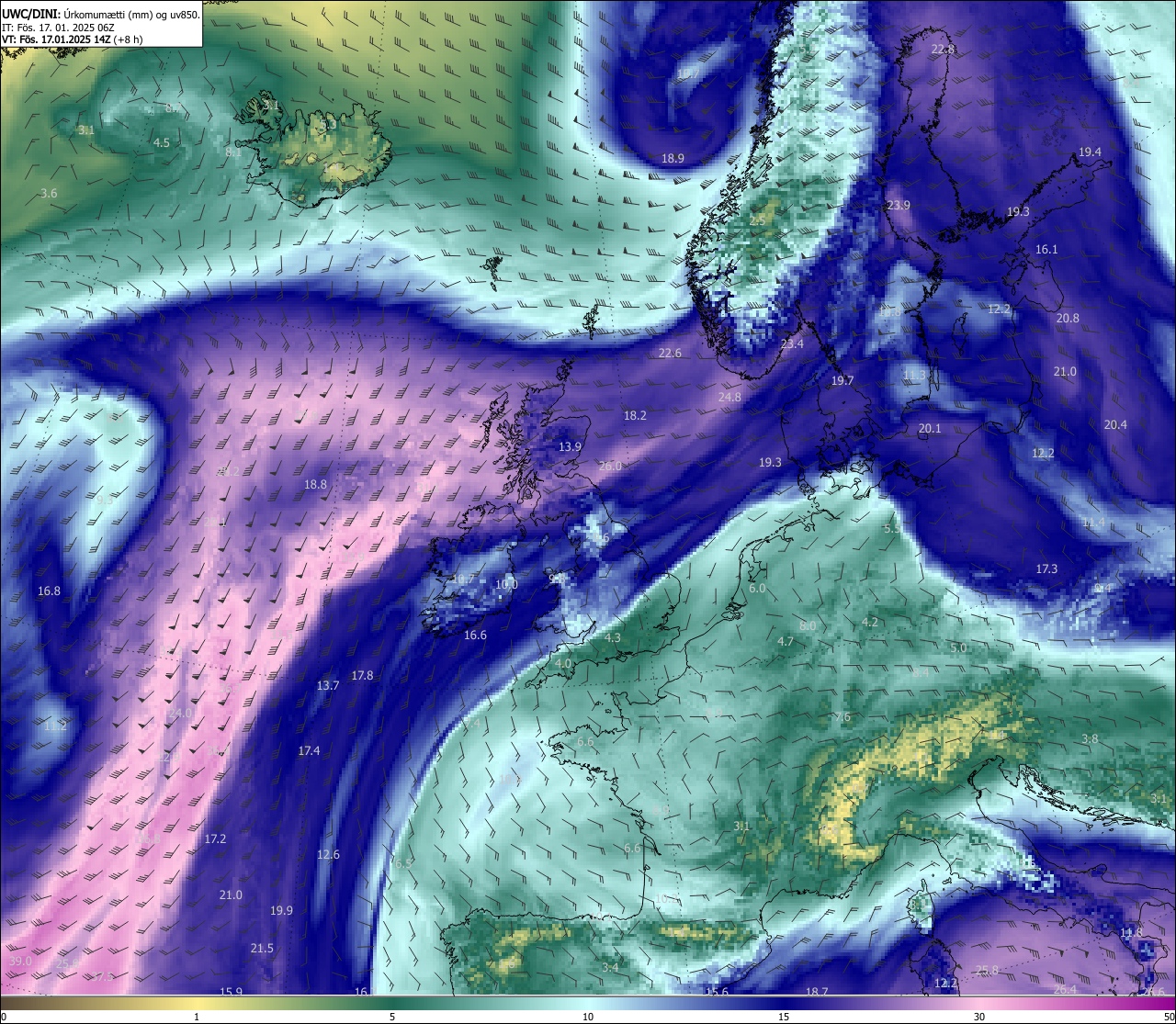Click the 18.2 value on the map

point(636,416)
